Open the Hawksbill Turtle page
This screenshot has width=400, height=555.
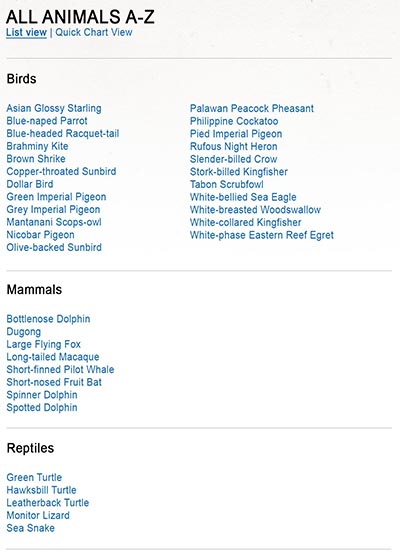41,490
